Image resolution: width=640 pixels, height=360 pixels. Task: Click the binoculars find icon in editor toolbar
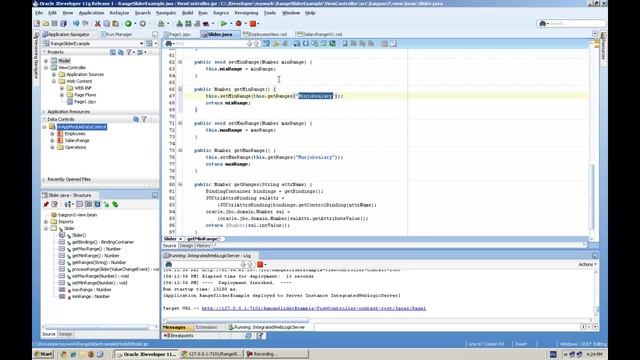point(169,44)
